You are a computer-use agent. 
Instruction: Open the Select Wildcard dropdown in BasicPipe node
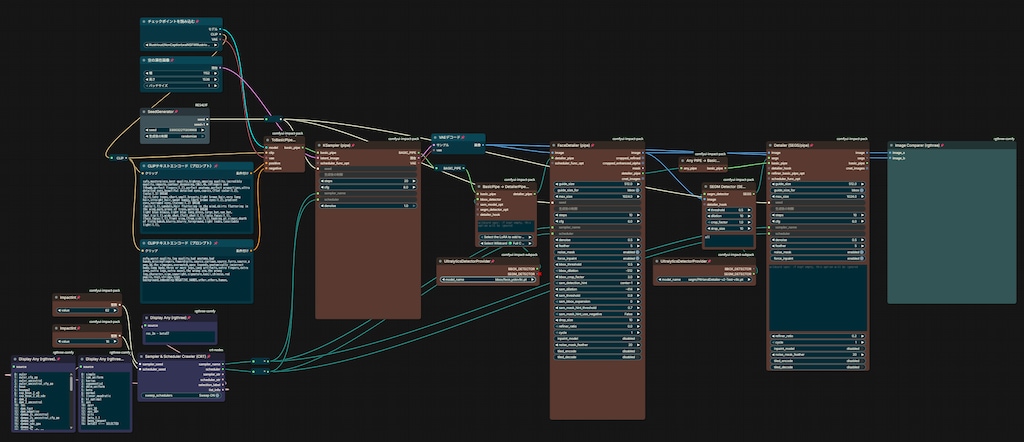pos(507,243)
